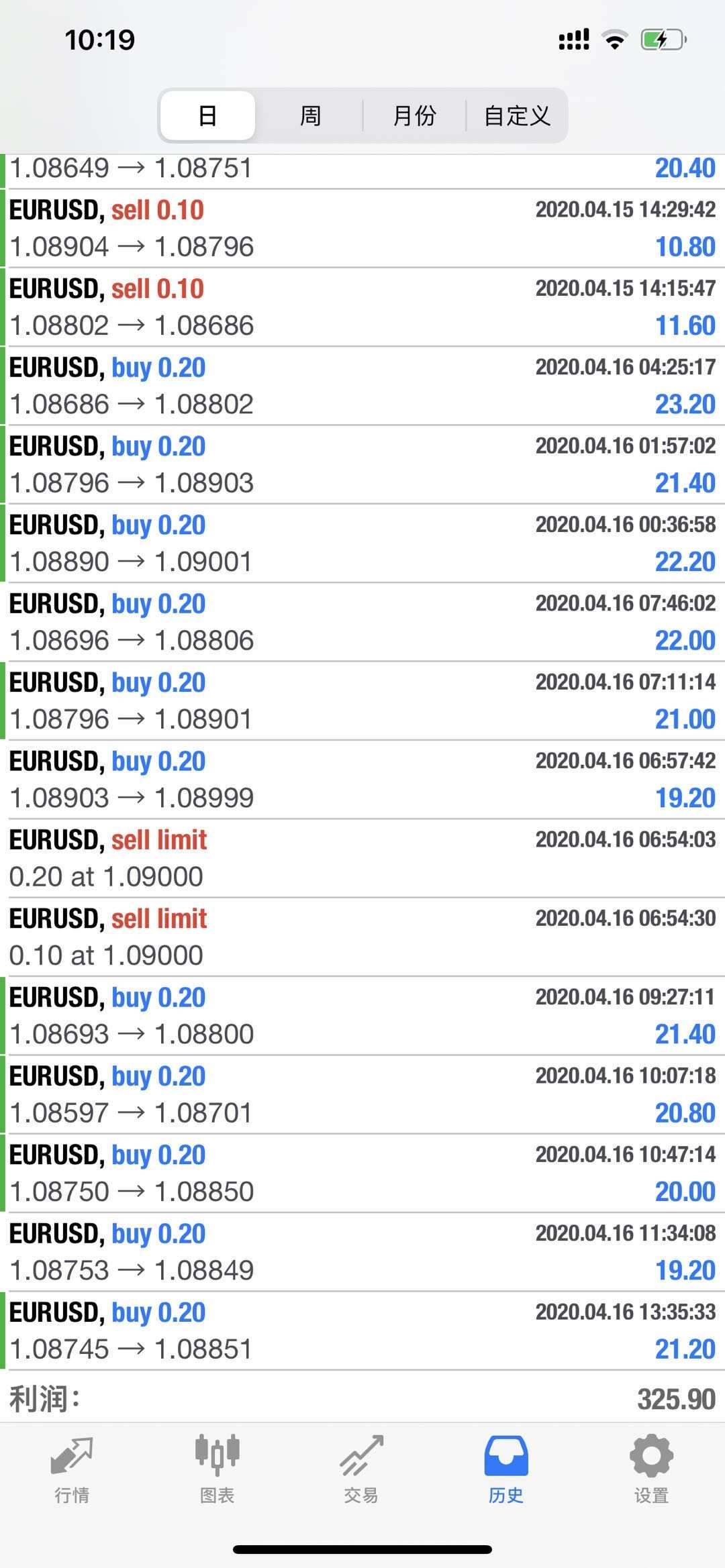
Task: Tap the 历史 history inbox icon
Action: tap(506, 1456)
